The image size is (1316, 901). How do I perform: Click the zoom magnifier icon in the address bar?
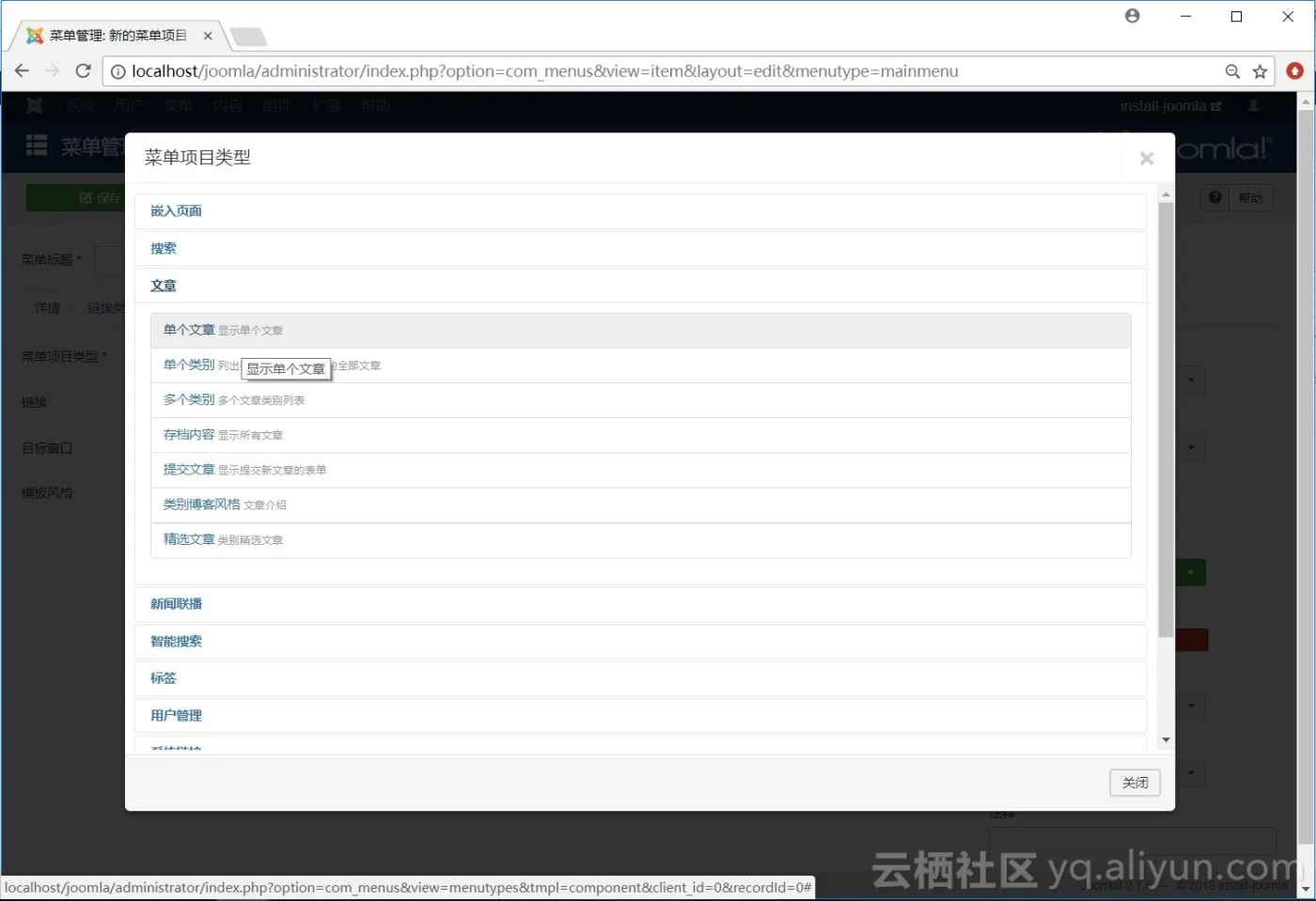coord(1232,71)
